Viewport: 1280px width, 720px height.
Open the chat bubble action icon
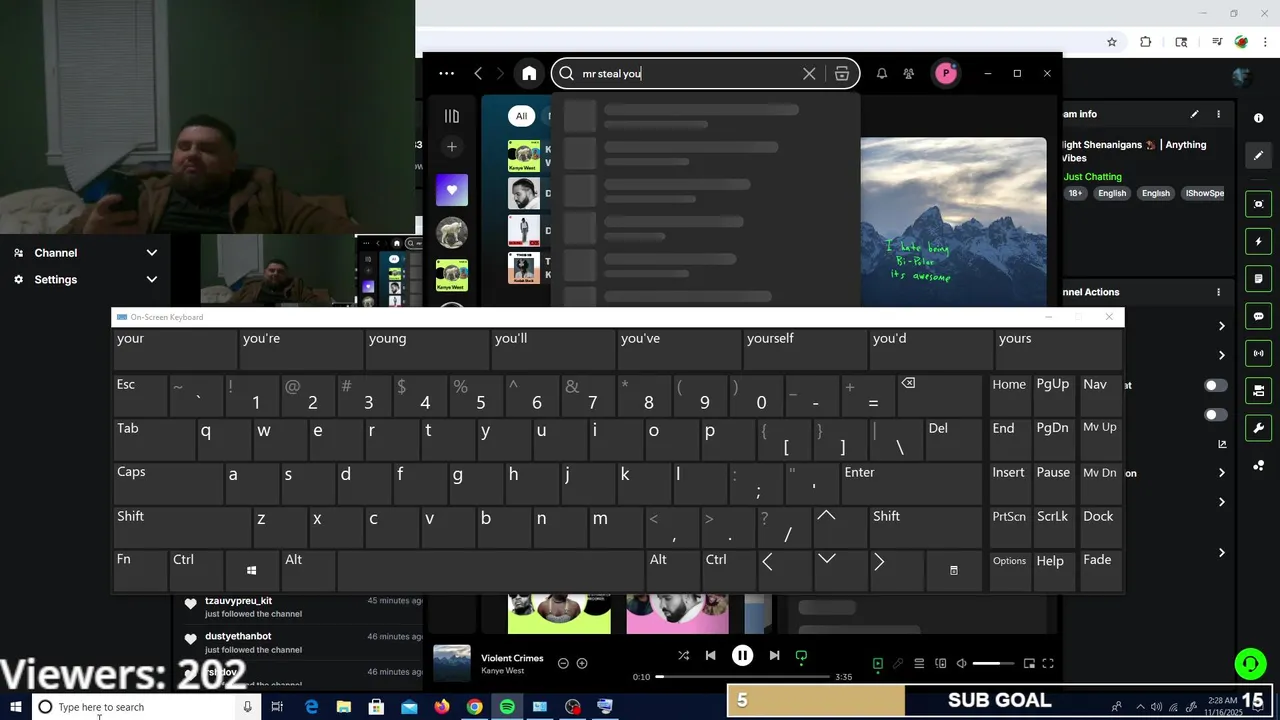tap(1258, 316)
